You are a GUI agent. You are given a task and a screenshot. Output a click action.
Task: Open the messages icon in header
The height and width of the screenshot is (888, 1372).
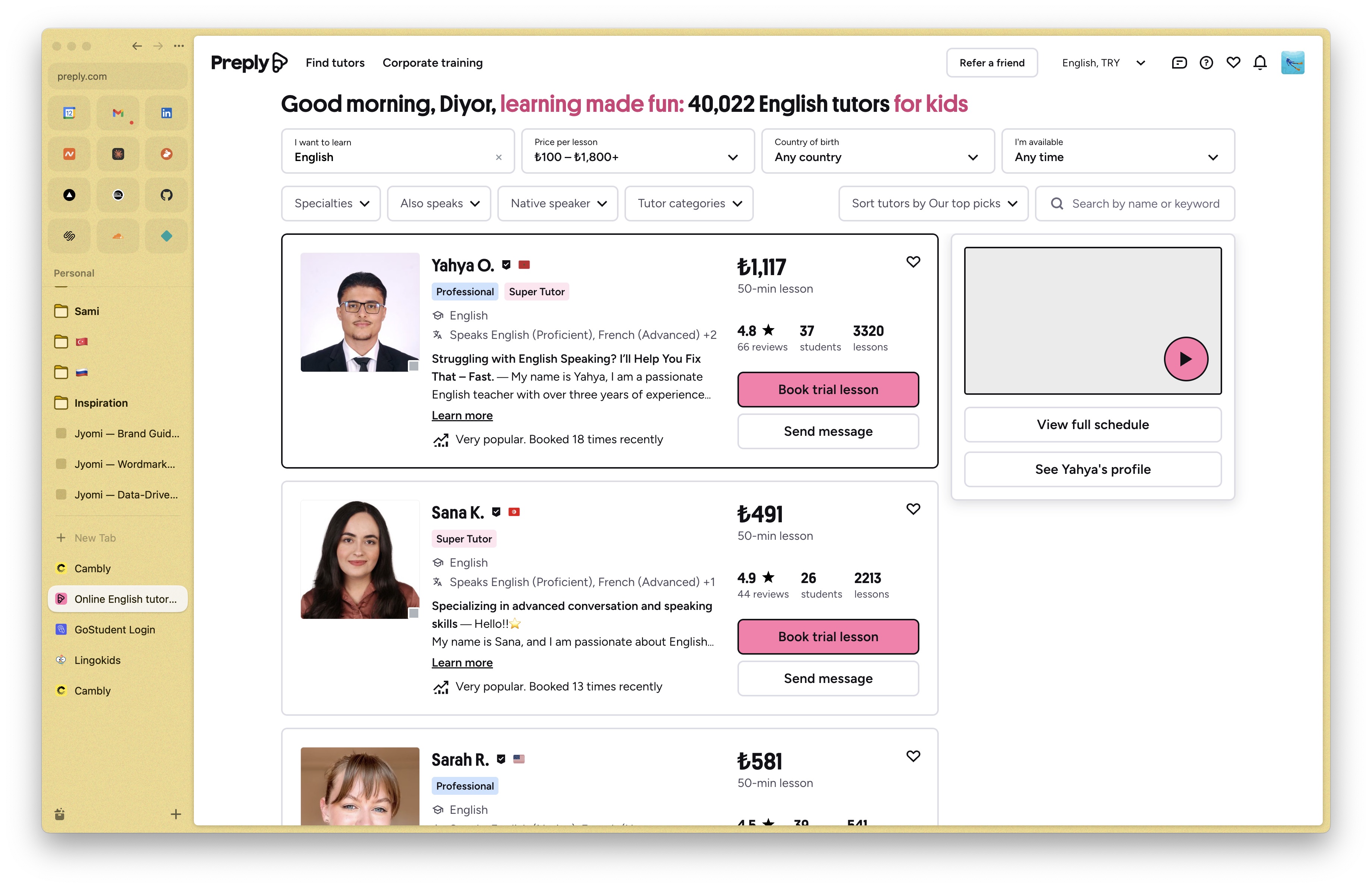[x=1179, y=63]
